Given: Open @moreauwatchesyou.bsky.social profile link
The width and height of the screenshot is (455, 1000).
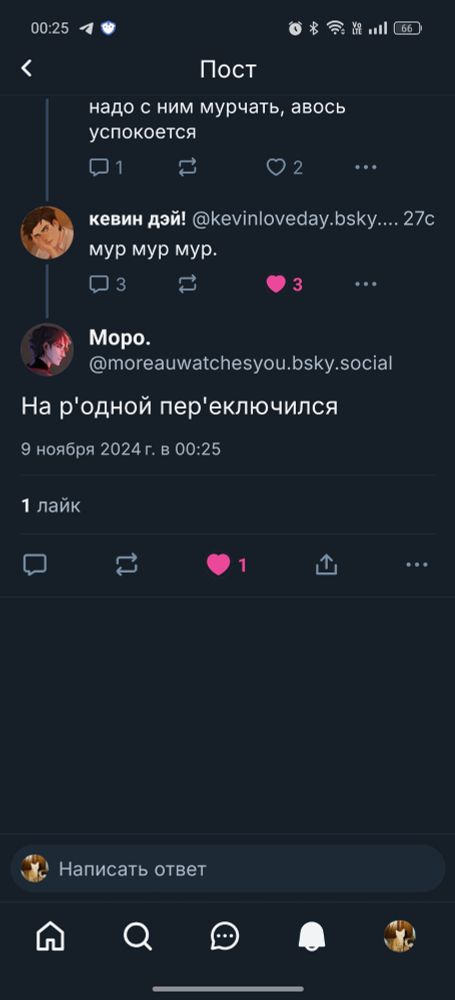Looking at the screenshot, I should [241, 364].
